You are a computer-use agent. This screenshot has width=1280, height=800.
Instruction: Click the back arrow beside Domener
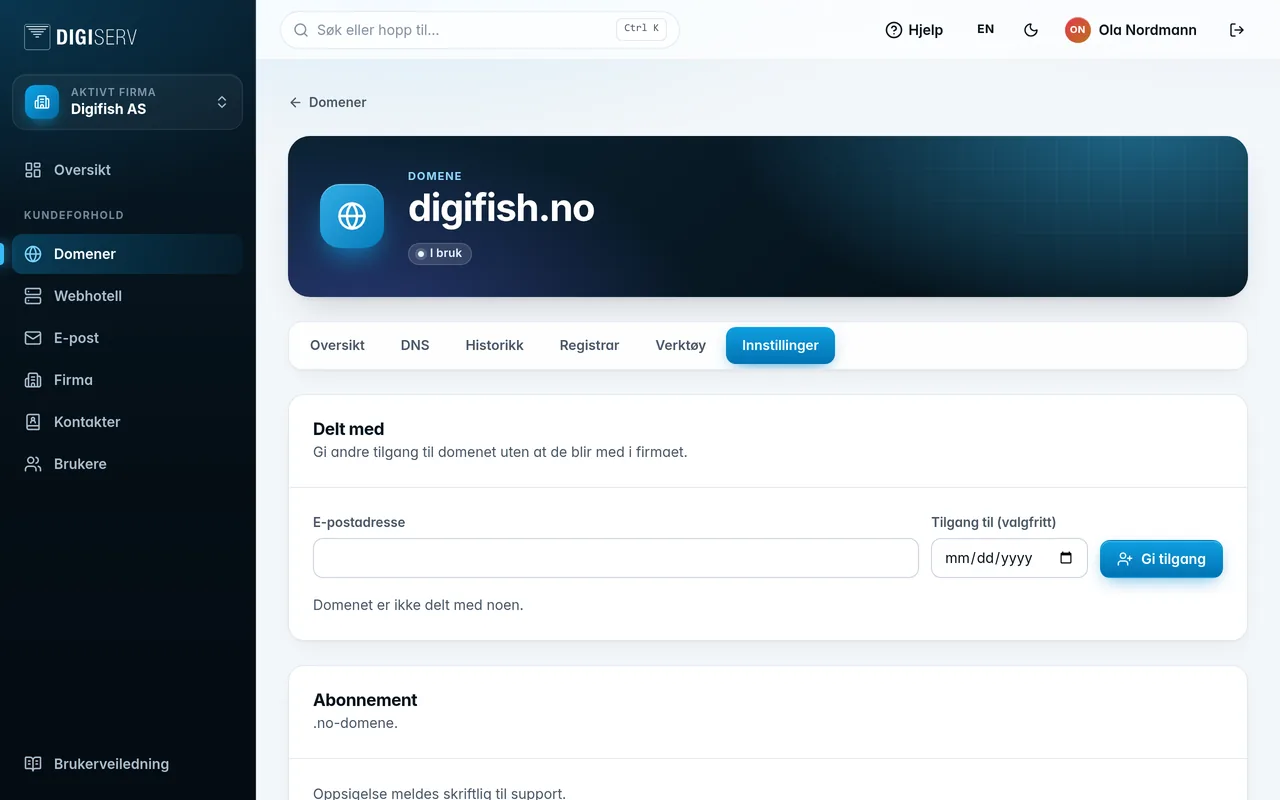coord(295,102)
